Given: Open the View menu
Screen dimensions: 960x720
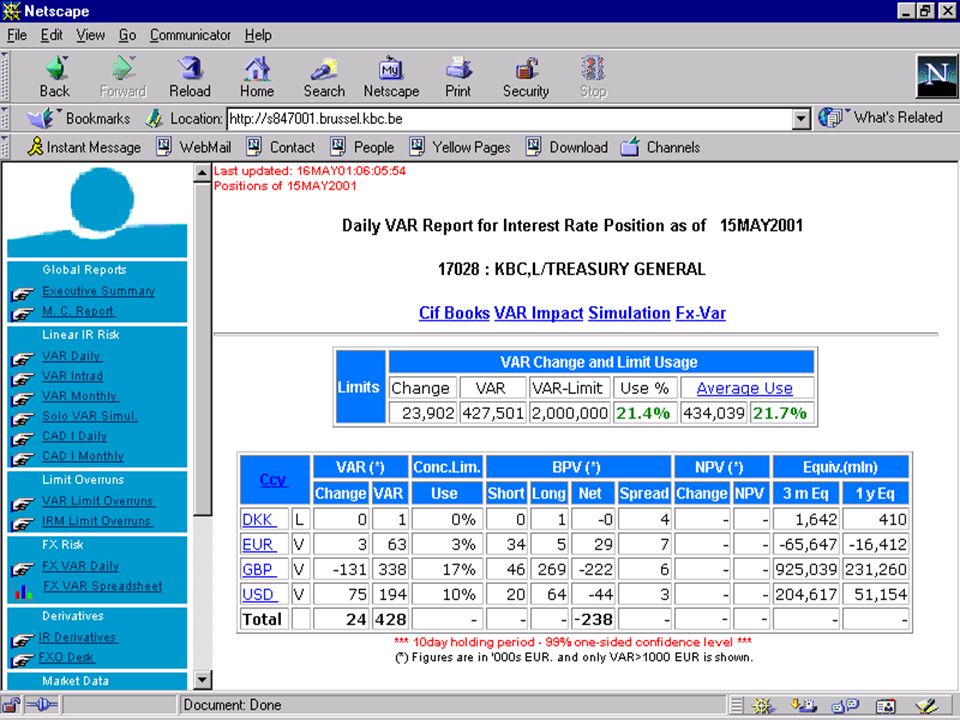Looking at the screenshot, I should point(90,36).
